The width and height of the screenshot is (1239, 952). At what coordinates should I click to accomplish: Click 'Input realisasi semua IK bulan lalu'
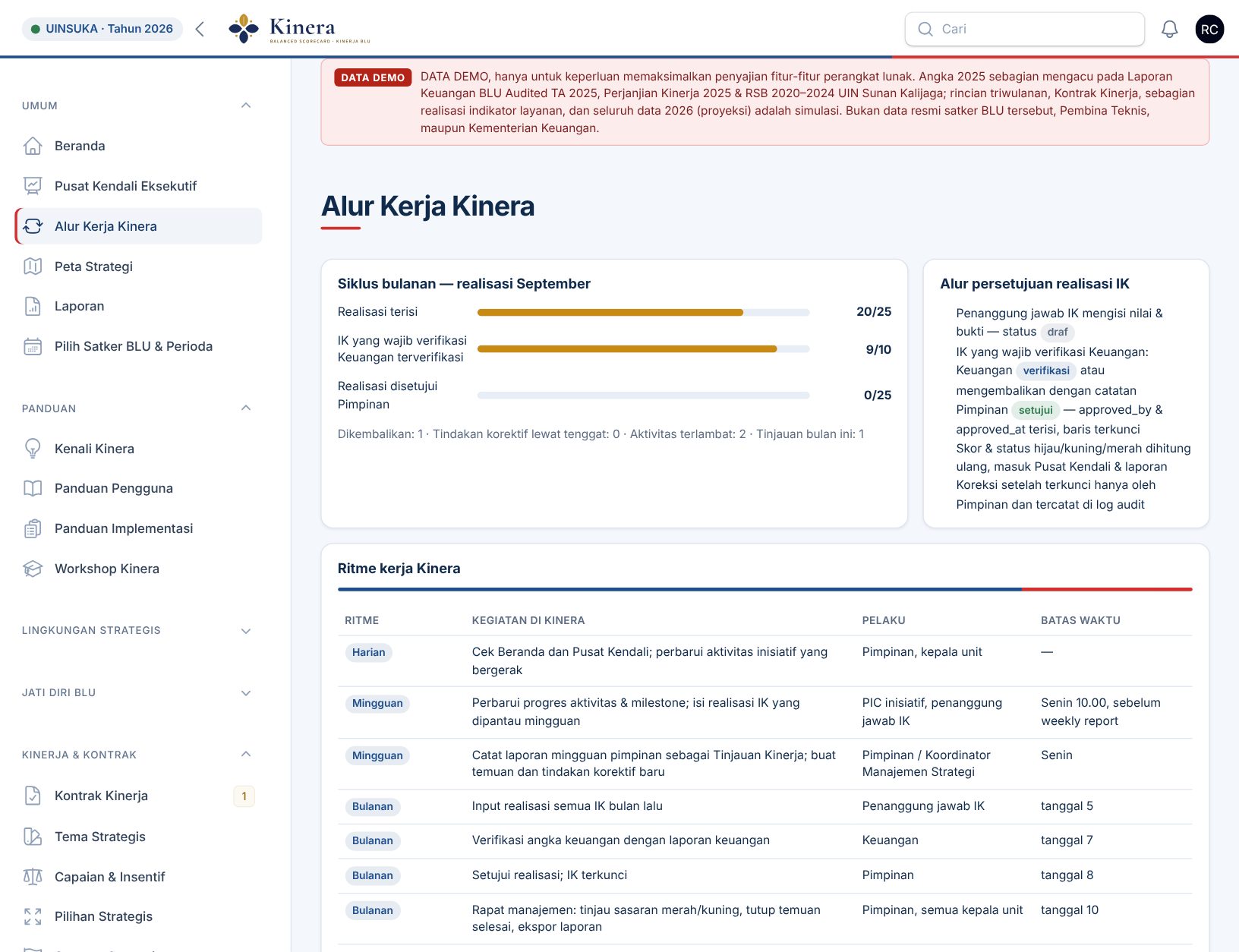coord(567,806)
